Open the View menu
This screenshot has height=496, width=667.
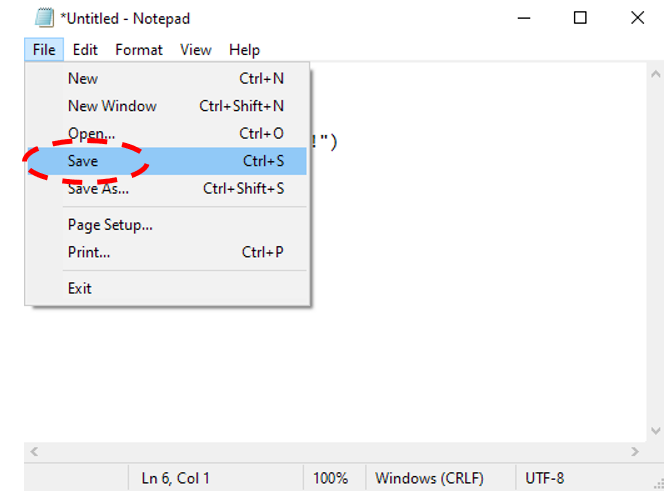(x=196, y=50)
